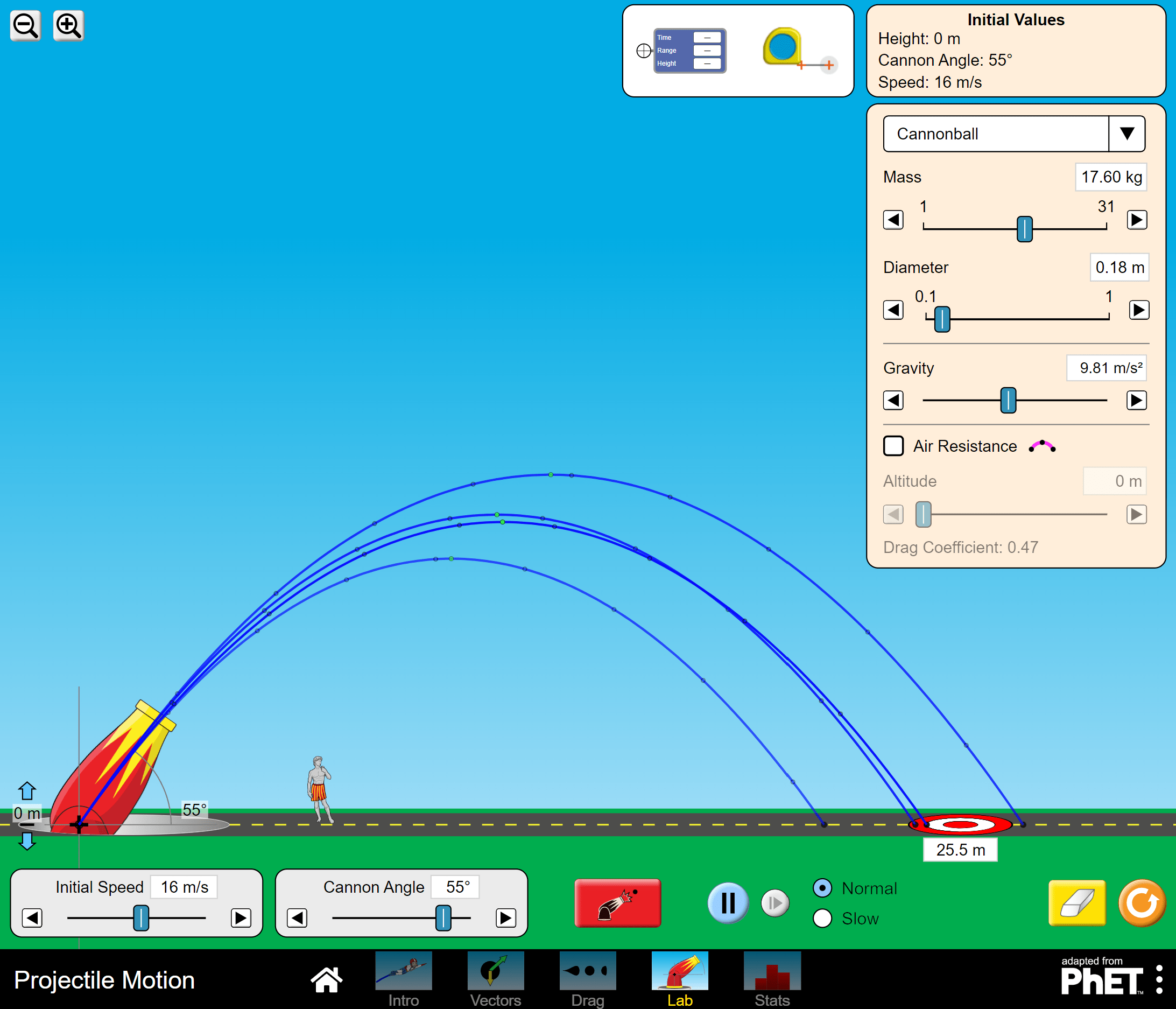1176x1009 pixels.
Task: Fire the cannon with red launch button
Action: 617,903
